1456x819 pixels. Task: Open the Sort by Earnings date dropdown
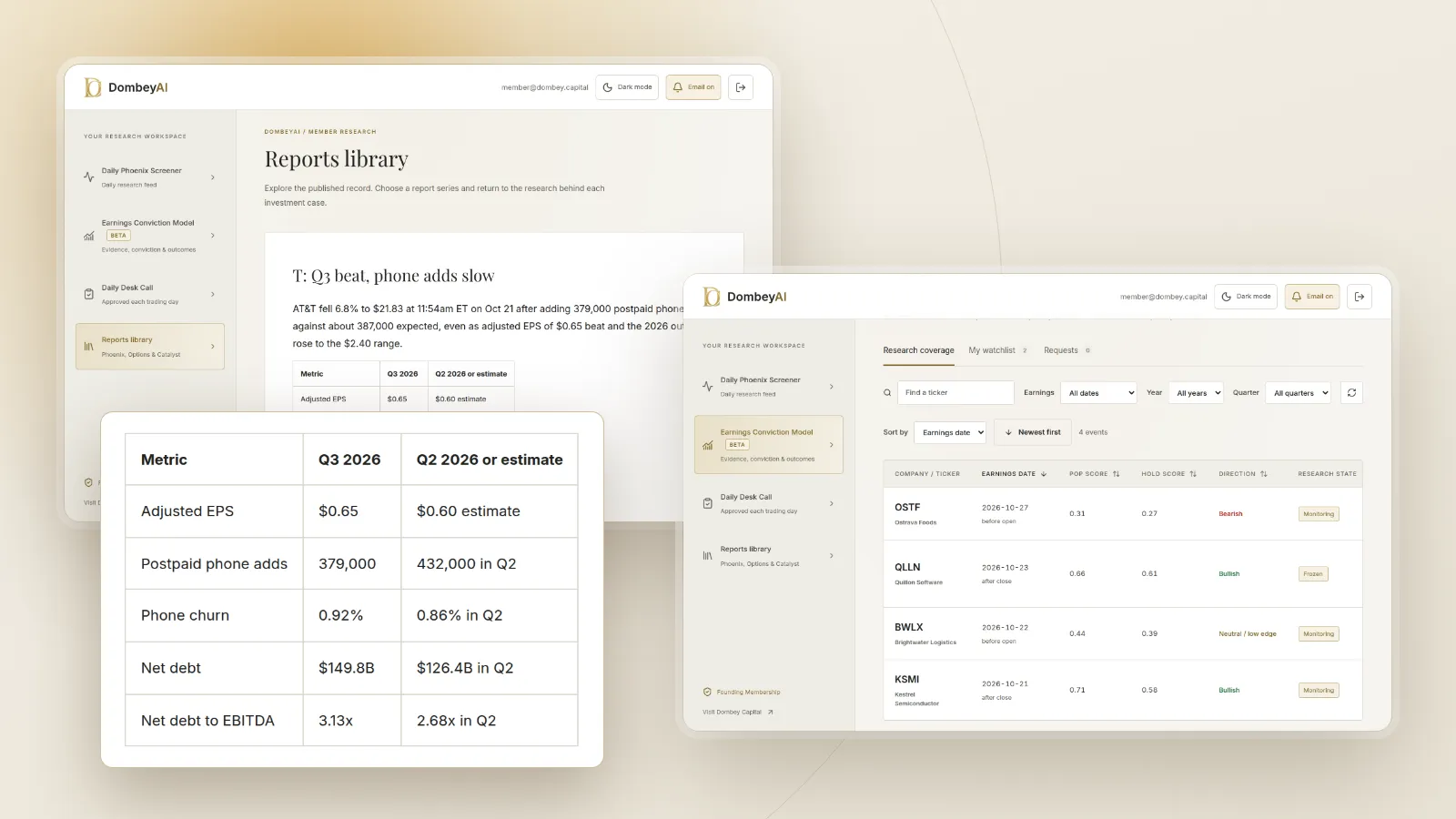coord(951,432)
